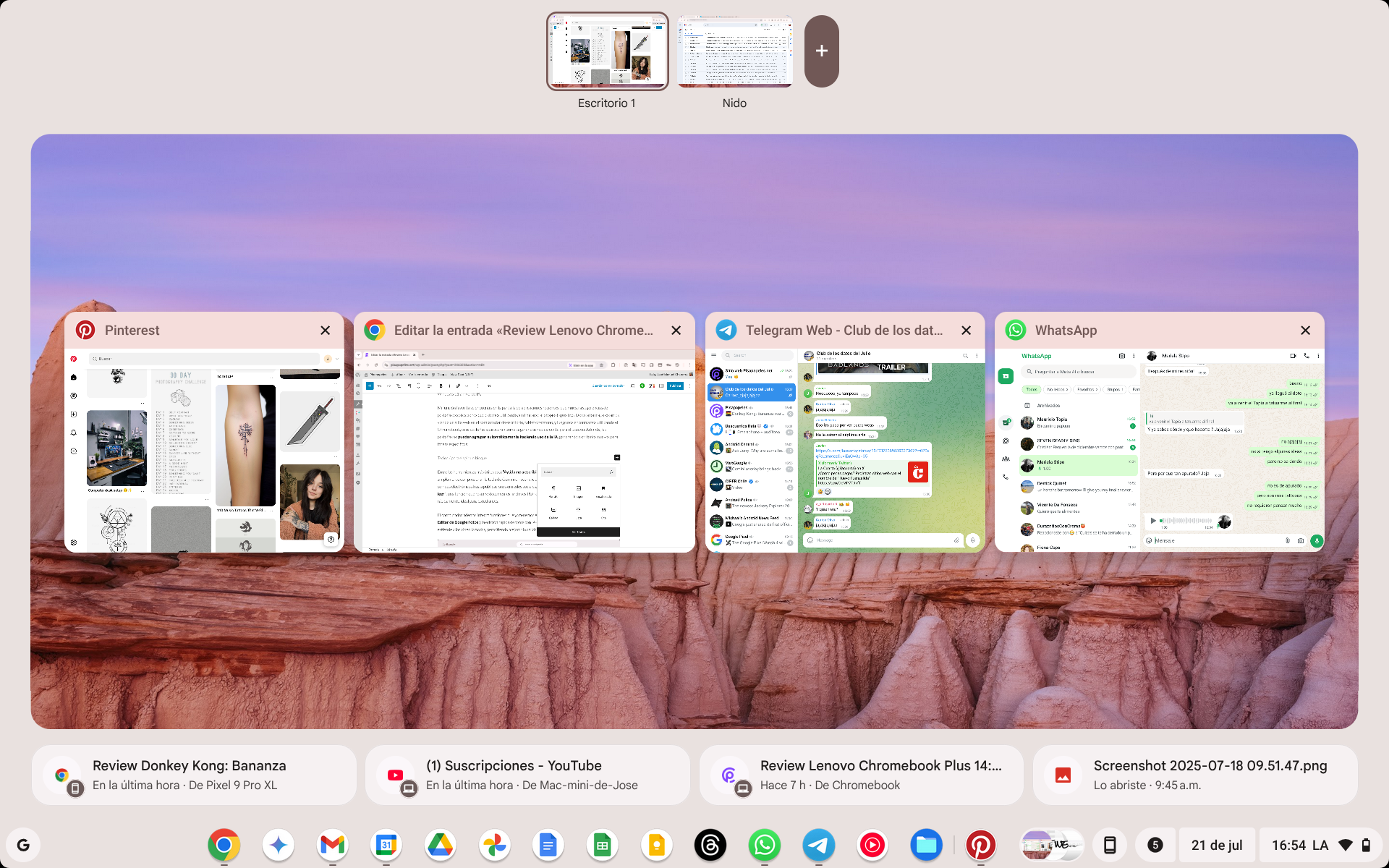The width and height of the screenshot is (1389, 868).
Task: Open Review Donkey Kong: Bananza suggestion
Action: pyautogui.click(x=194, y=775)
